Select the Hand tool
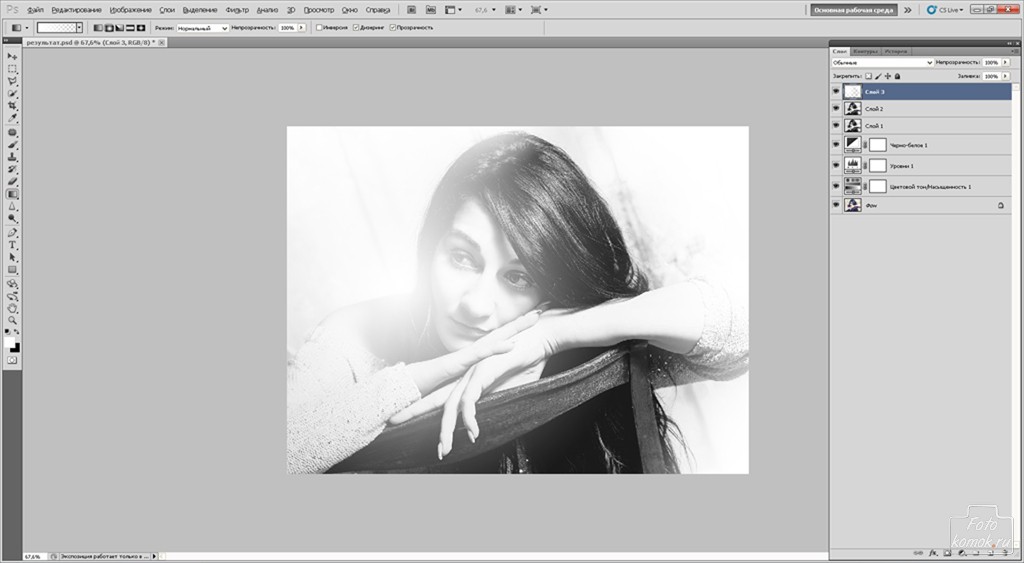 click(12, 308)
